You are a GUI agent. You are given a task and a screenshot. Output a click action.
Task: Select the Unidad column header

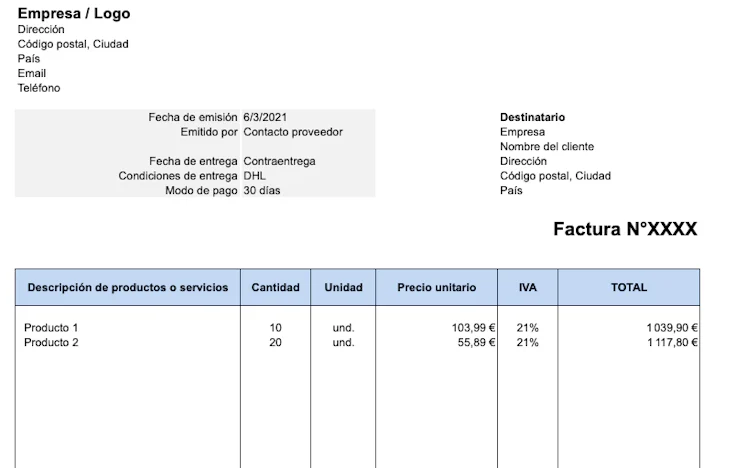click(343, 287)
